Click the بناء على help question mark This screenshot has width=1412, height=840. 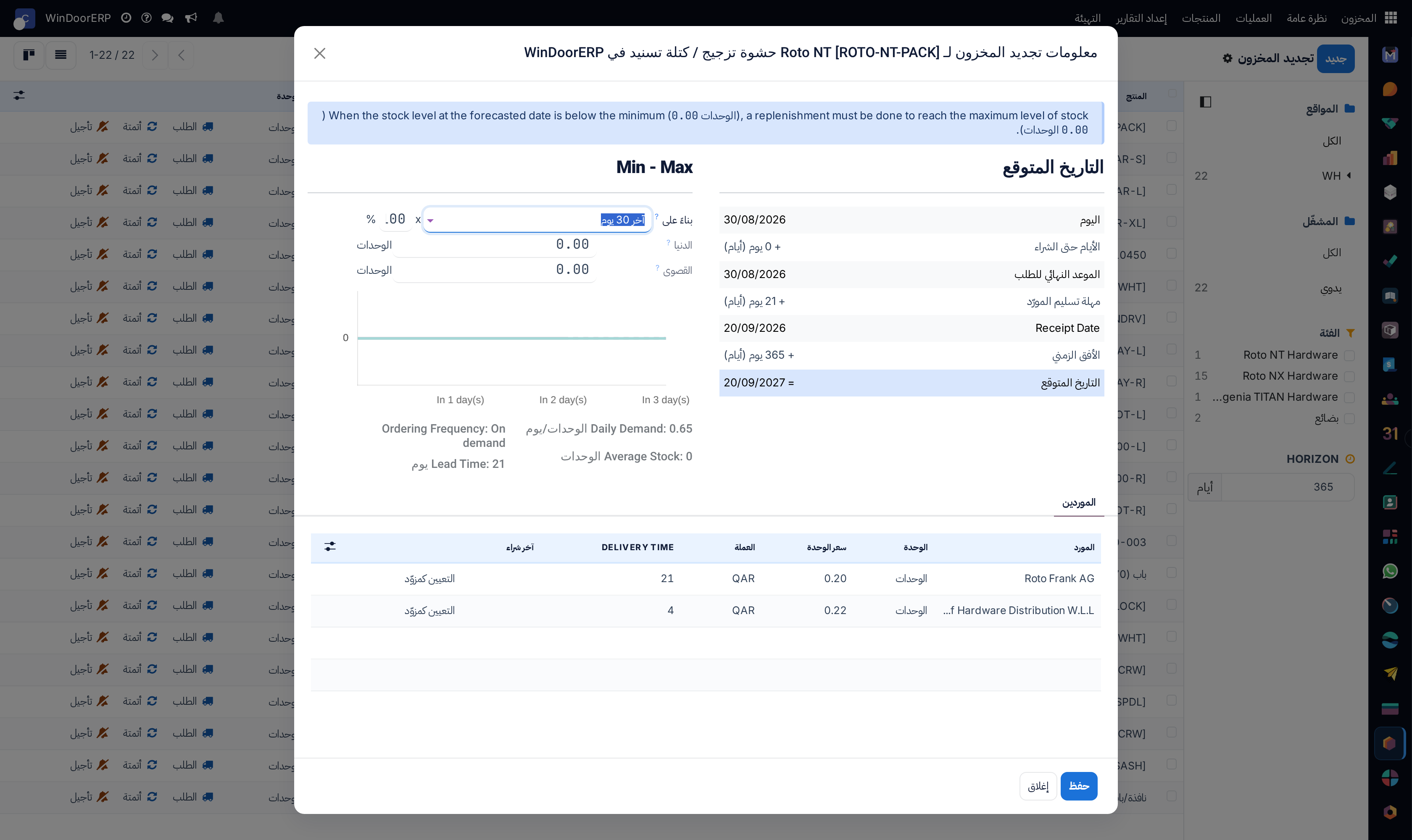tap(656, 216)
